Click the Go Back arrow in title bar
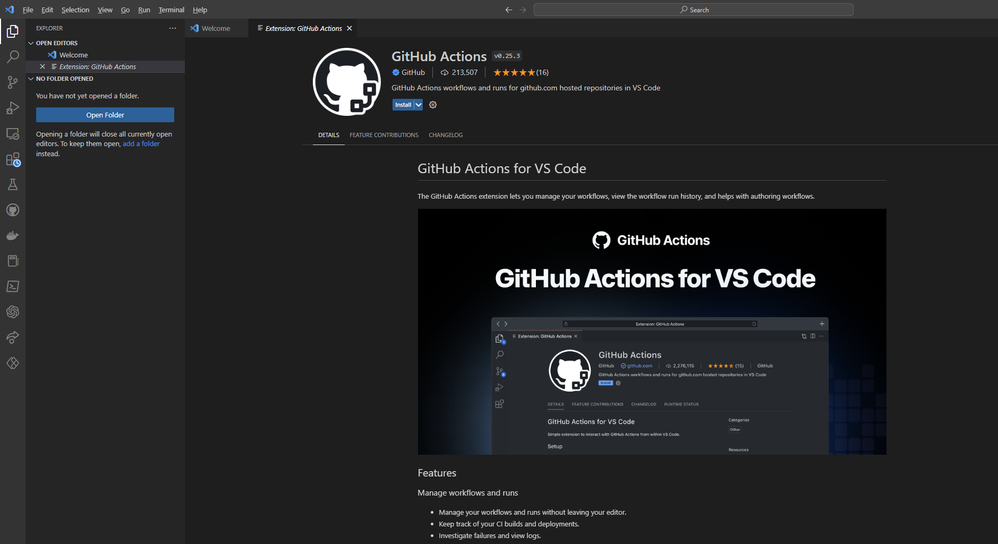 [509, 10]
